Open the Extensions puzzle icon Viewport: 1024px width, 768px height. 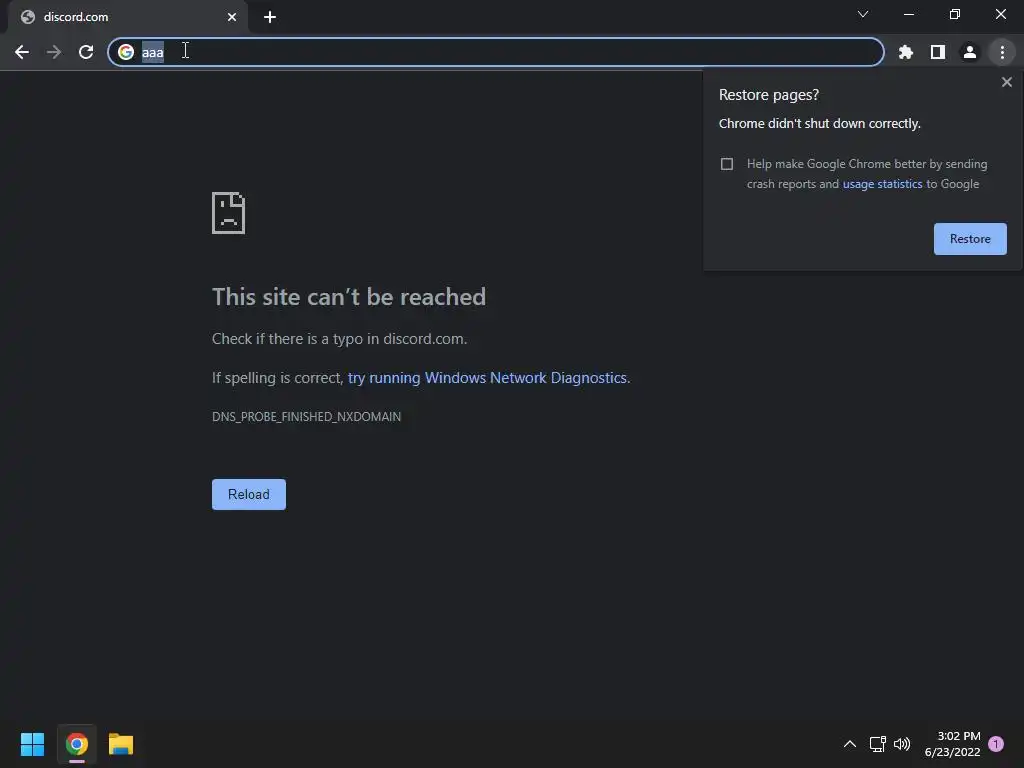point(906,52)
